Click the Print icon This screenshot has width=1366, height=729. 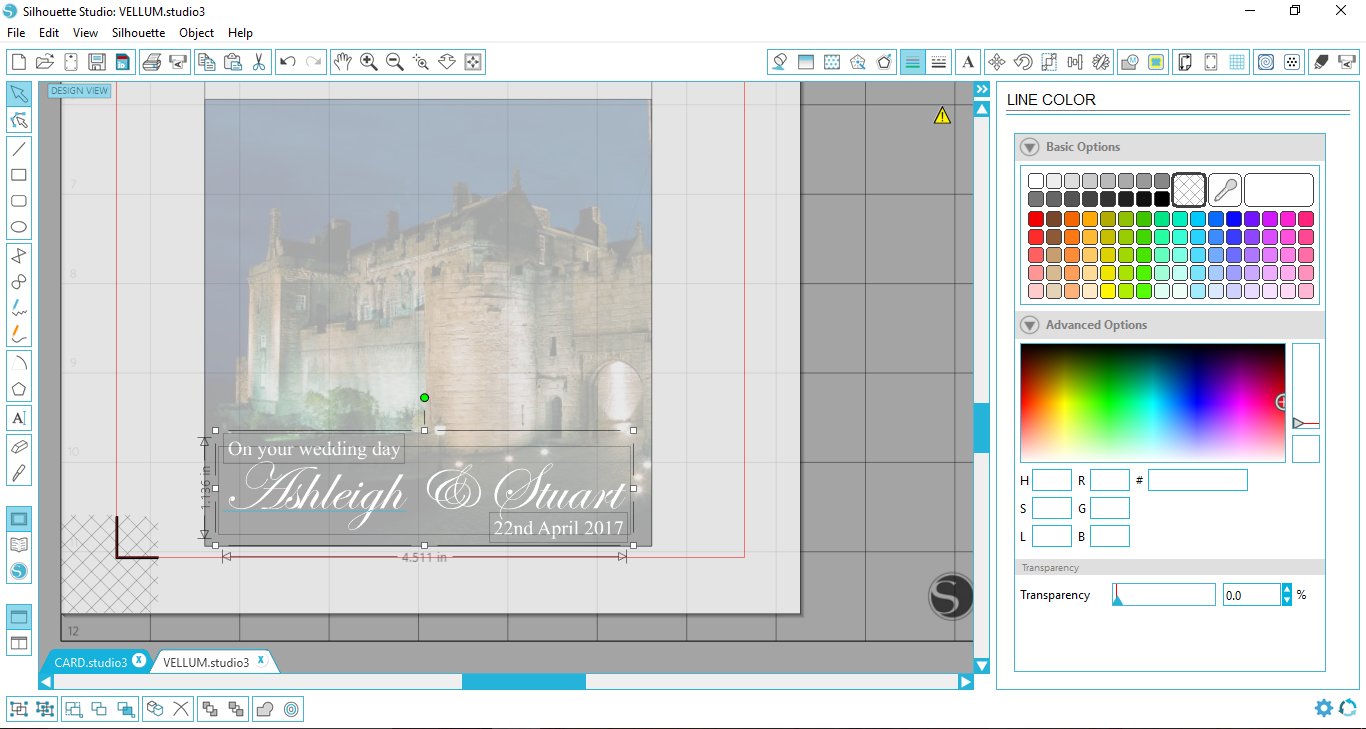(152, 62)
